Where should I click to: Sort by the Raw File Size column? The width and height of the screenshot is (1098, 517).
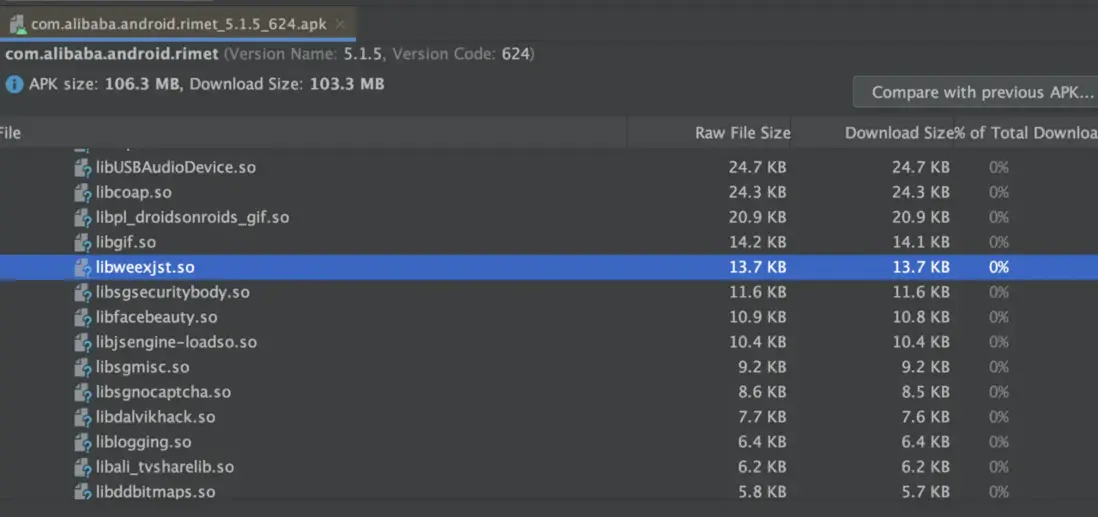(x=742, y=133)
